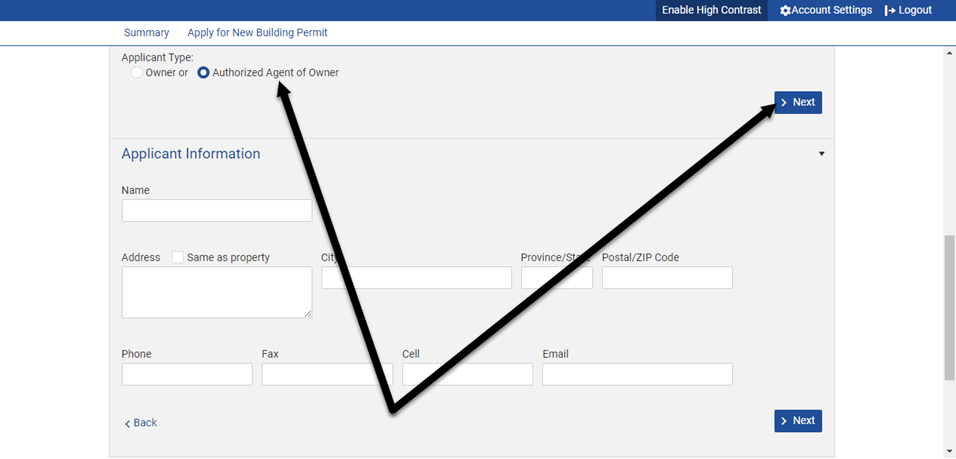Click the Logout icon
Image resolution: width=956 pixels, height=459 pixels.
(890, 10)
